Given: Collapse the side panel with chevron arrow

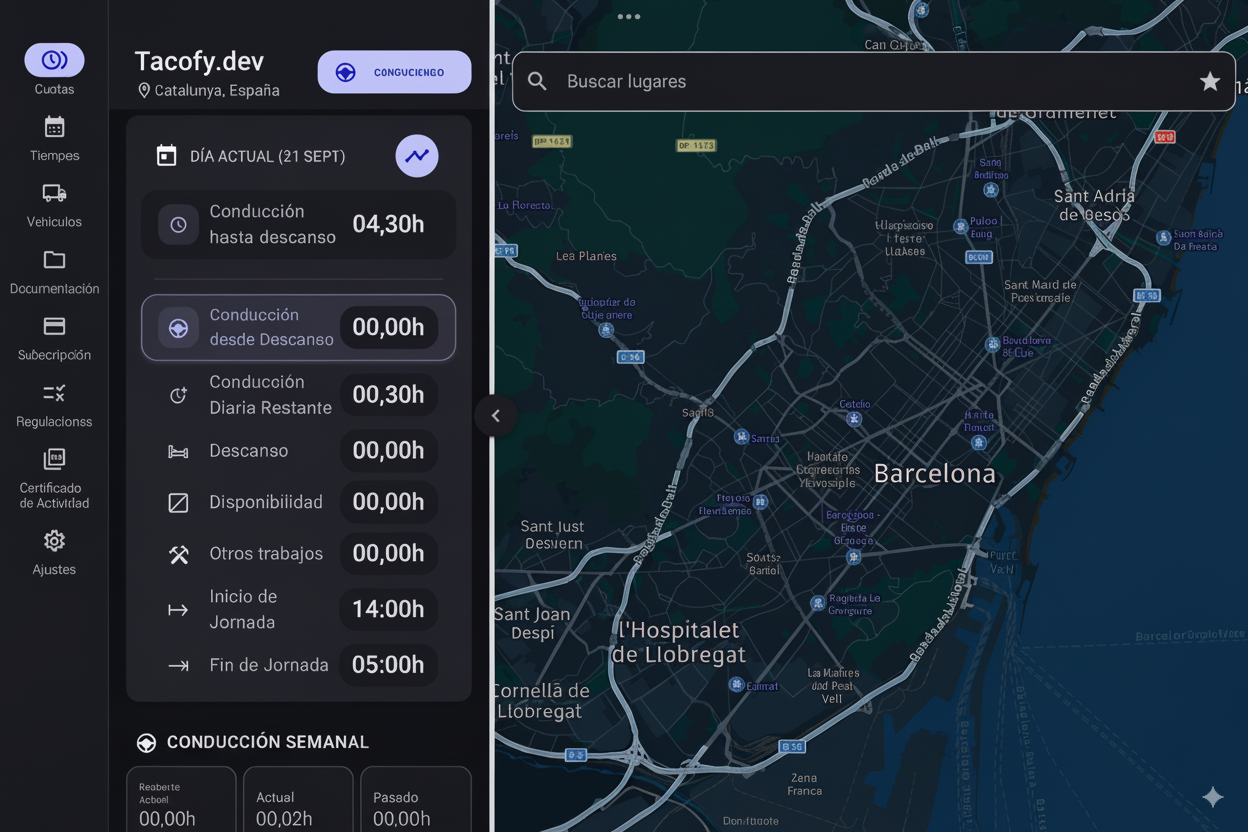Looking at the screenshot, I should click(x=495, y=416).
